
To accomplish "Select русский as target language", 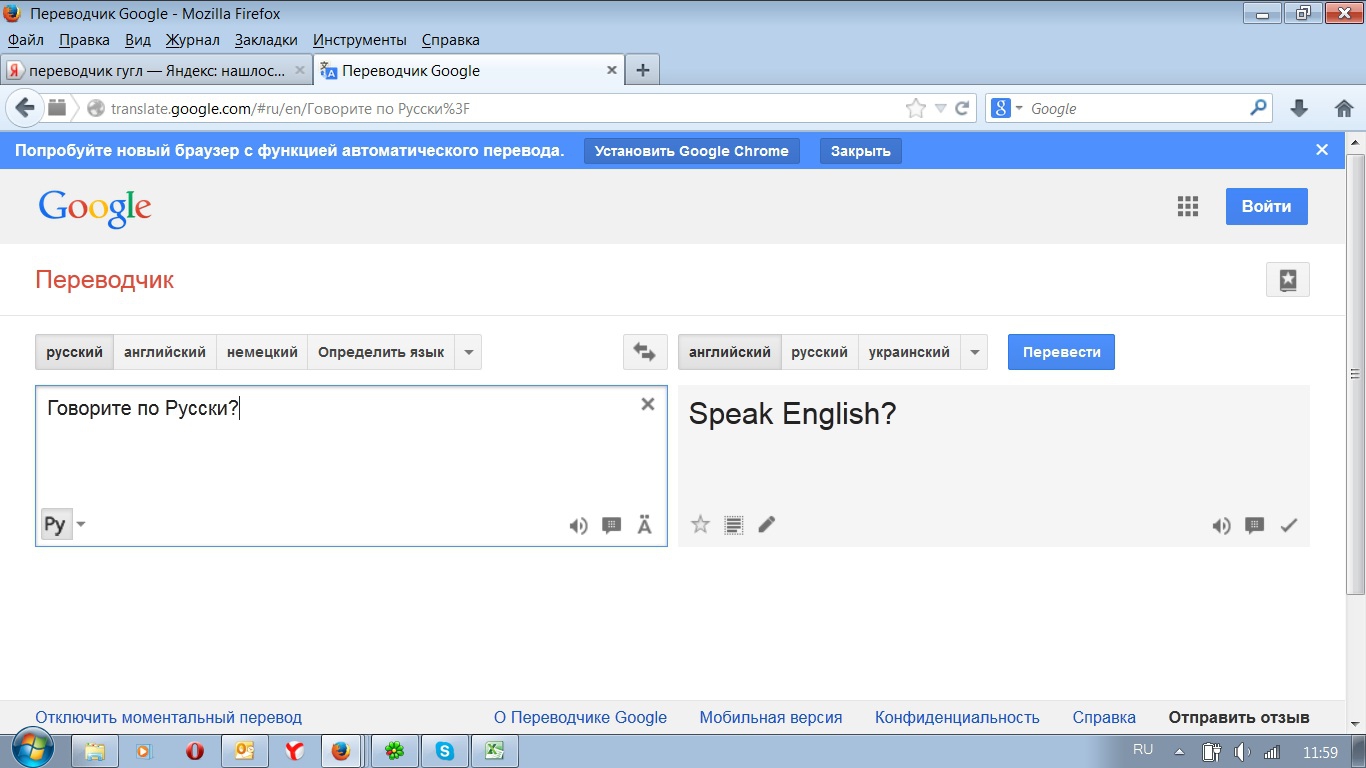I will point(819,352).
